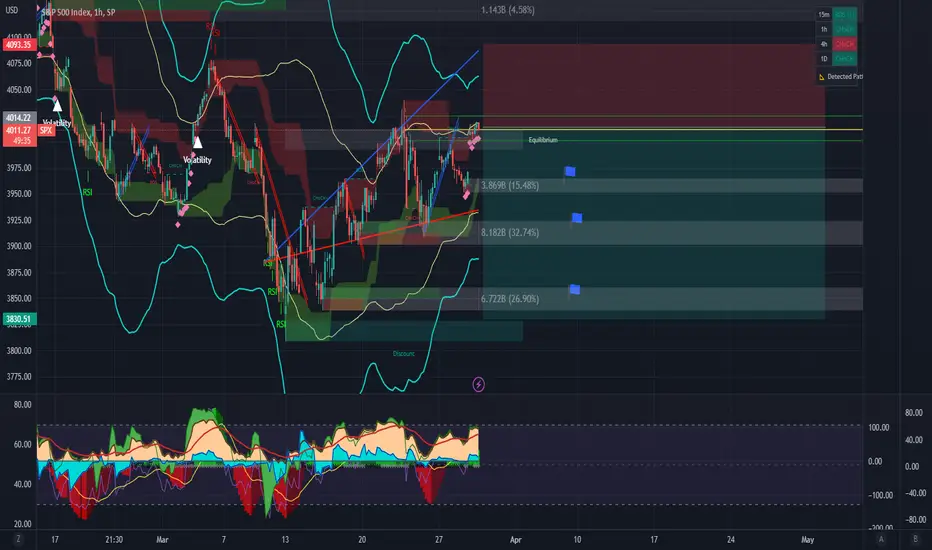Select the green 3830.51 price label

point(18,319)
